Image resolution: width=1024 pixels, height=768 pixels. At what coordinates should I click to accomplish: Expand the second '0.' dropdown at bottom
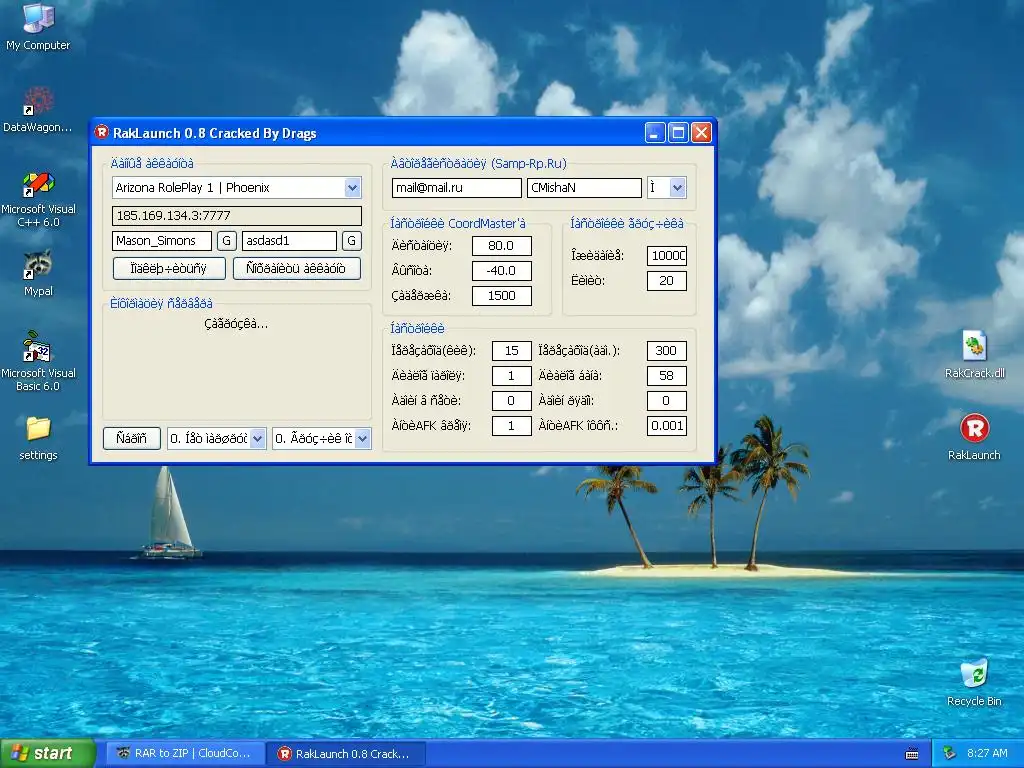point(362,439)
